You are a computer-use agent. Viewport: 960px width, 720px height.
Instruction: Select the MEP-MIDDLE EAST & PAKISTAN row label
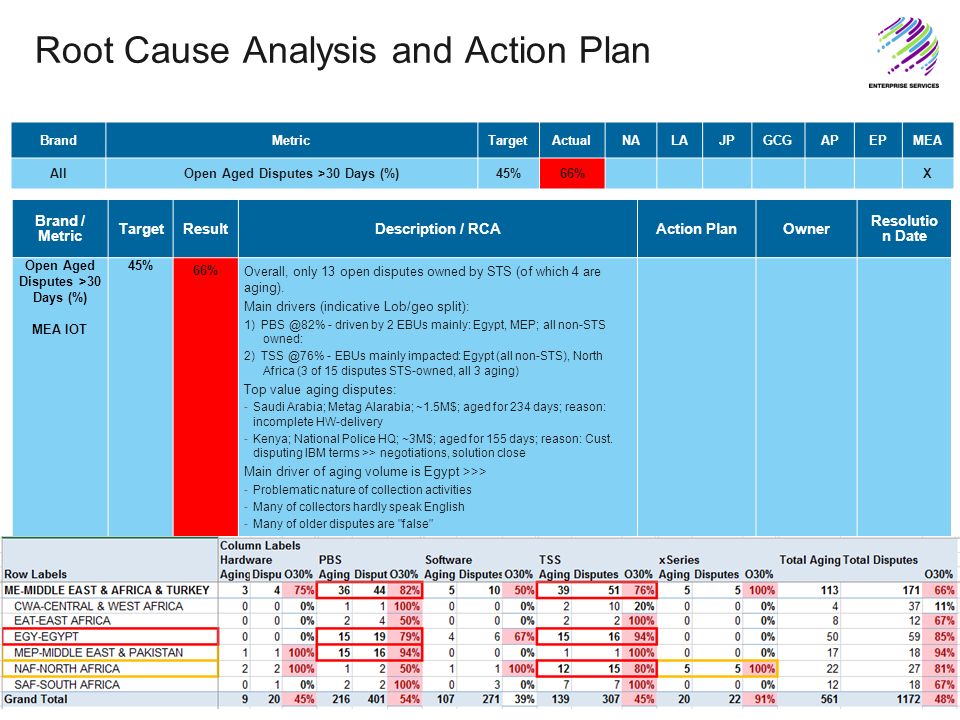click(x=99, y=653)
